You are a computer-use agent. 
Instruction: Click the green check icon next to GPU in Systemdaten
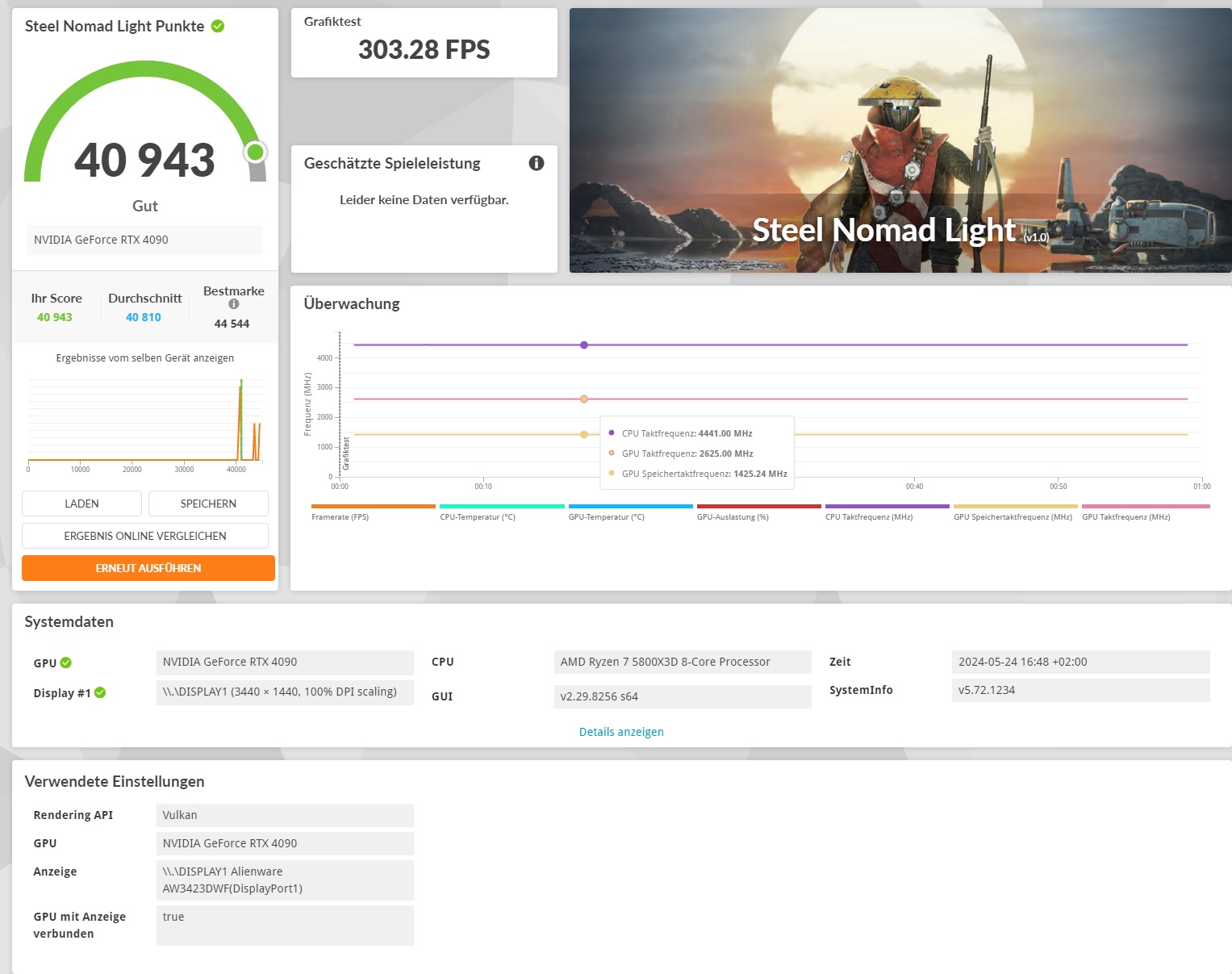[x=66, y=663]
